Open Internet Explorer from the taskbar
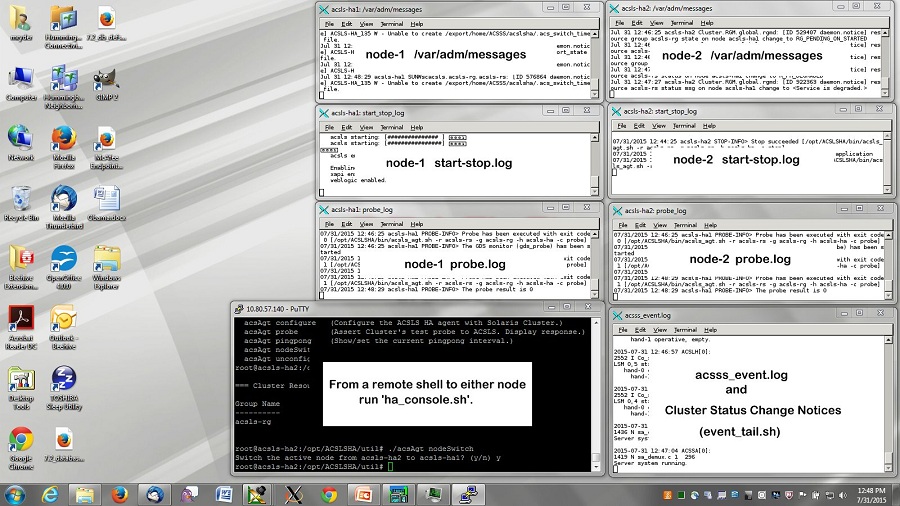 (x=50, y=495)
